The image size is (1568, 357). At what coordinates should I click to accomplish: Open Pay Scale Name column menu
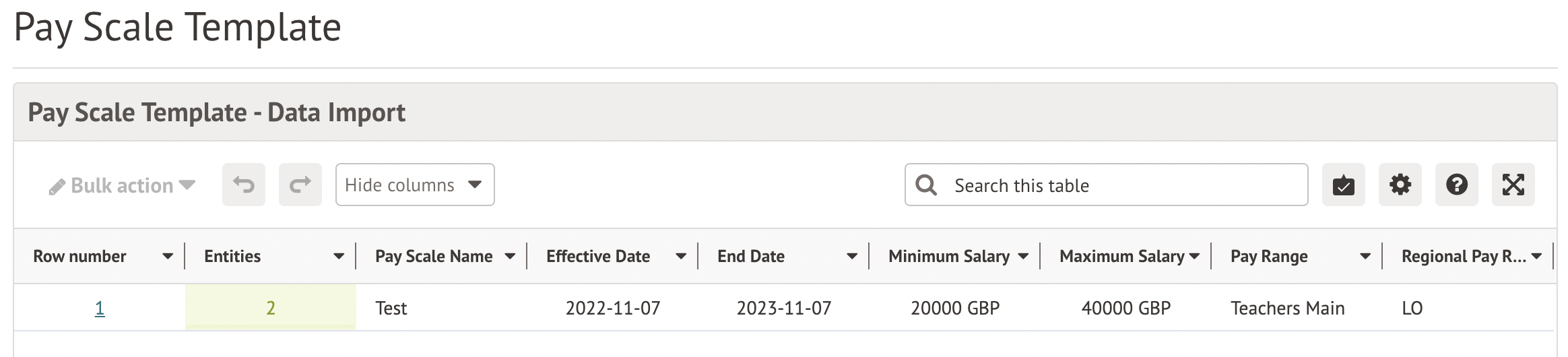(x=510, y=257)
